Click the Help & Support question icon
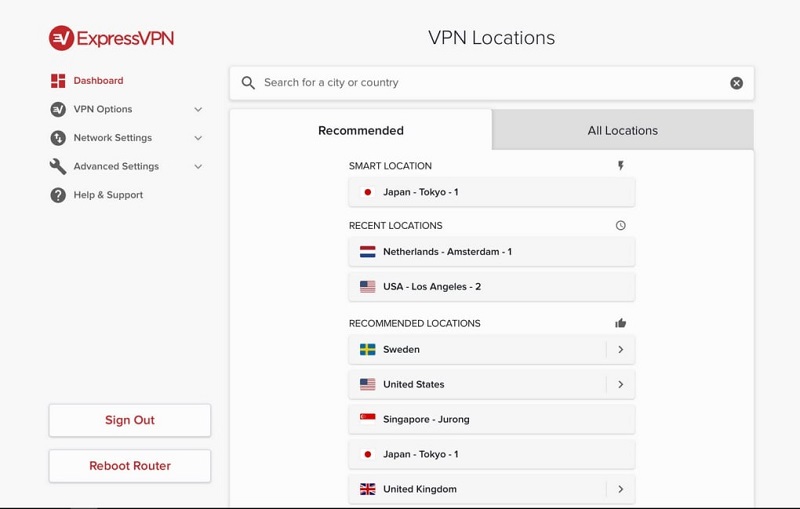Screen dimensions: 800x509 58,195
